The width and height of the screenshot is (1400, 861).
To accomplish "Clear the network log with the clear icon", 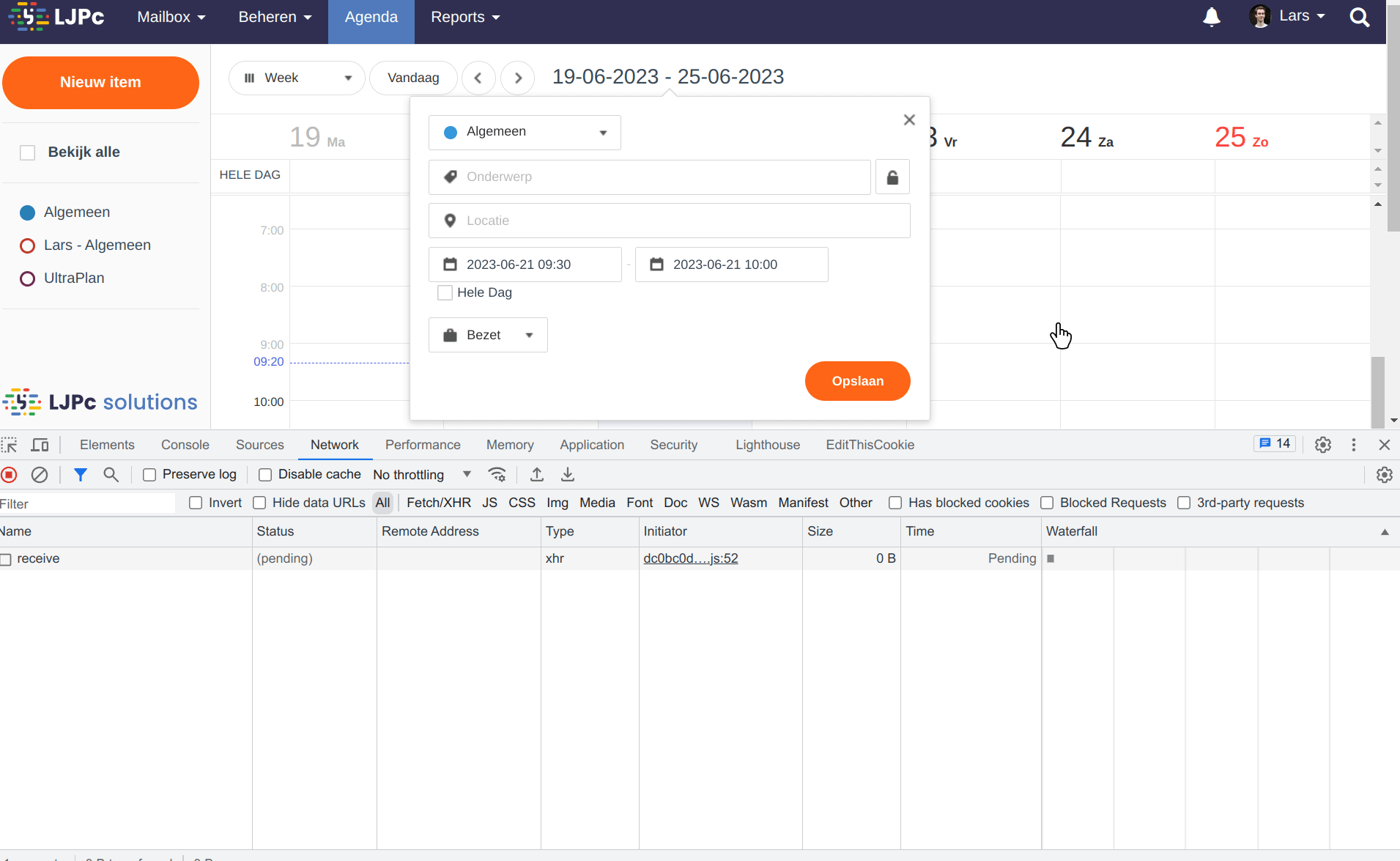I will [x=39, y=474].
